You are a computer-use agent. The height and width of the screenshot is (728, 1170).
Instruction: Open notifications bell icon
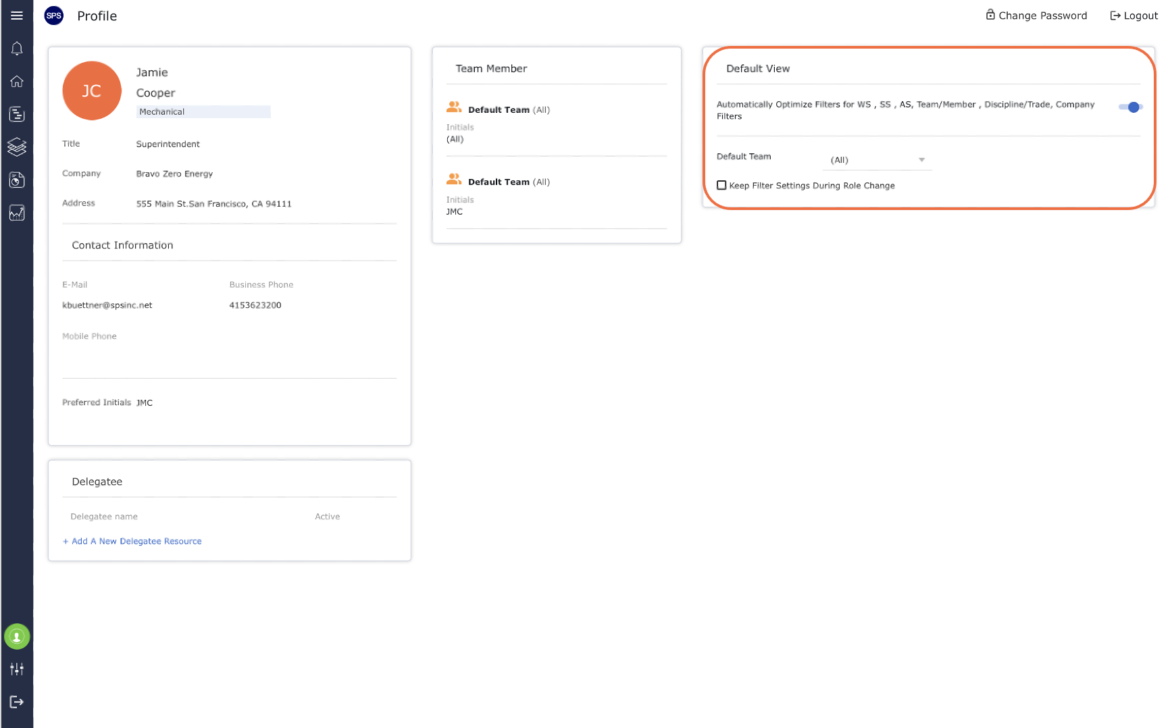16,49
